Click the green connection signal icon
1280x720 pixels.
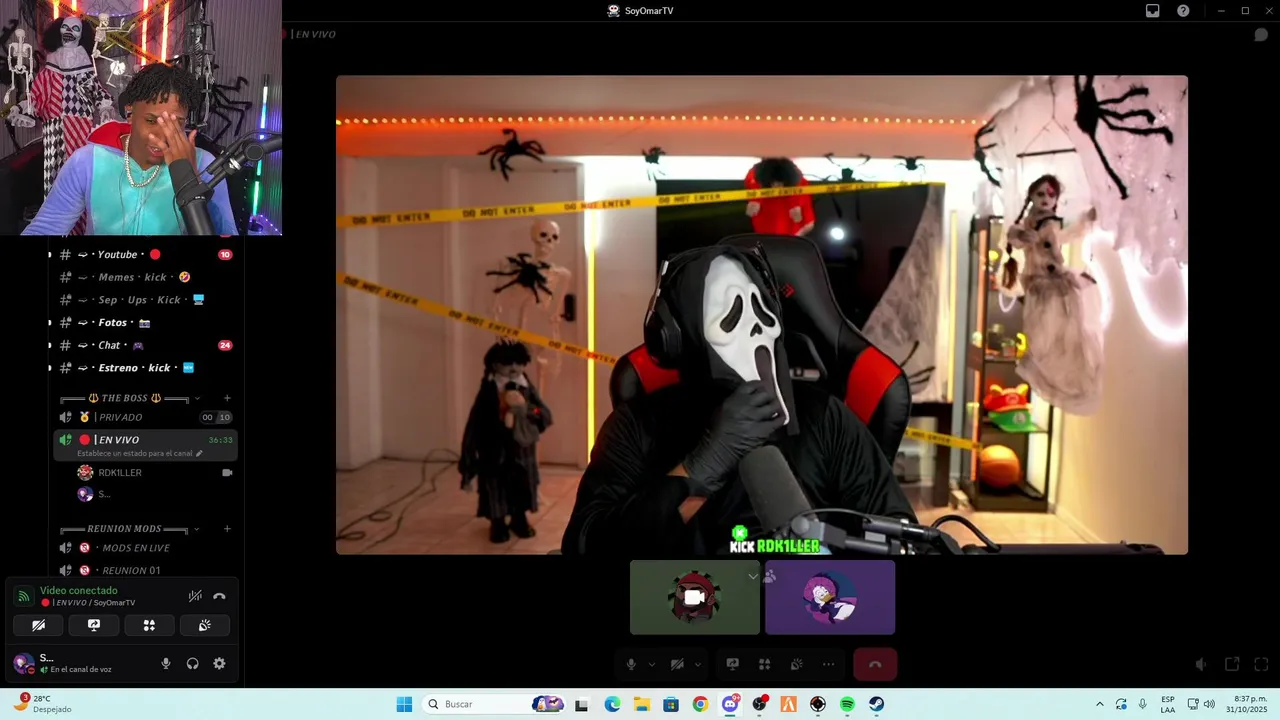[x=23, y=596]
